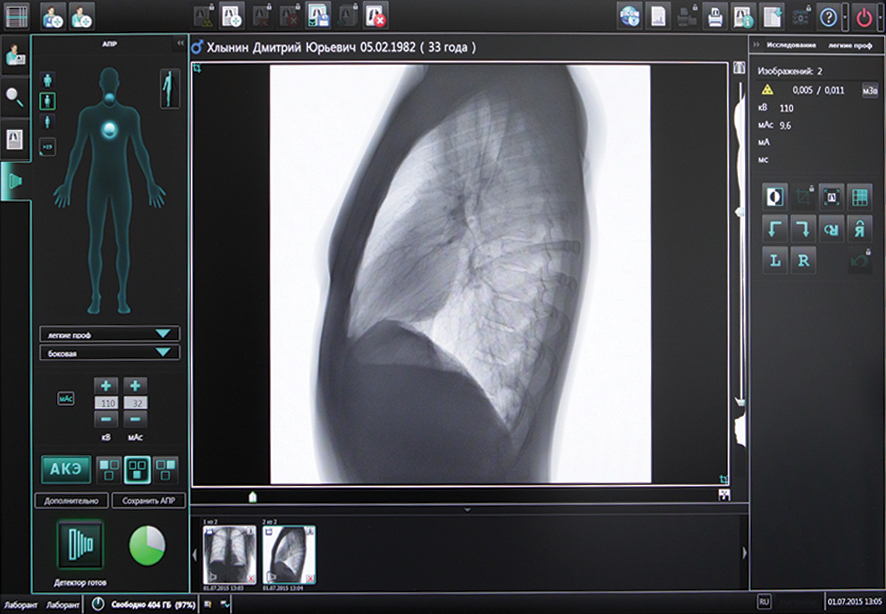Click the DICOM export icon
The height and width of the screenshot is (614, 886).
(x=630, y=15)
